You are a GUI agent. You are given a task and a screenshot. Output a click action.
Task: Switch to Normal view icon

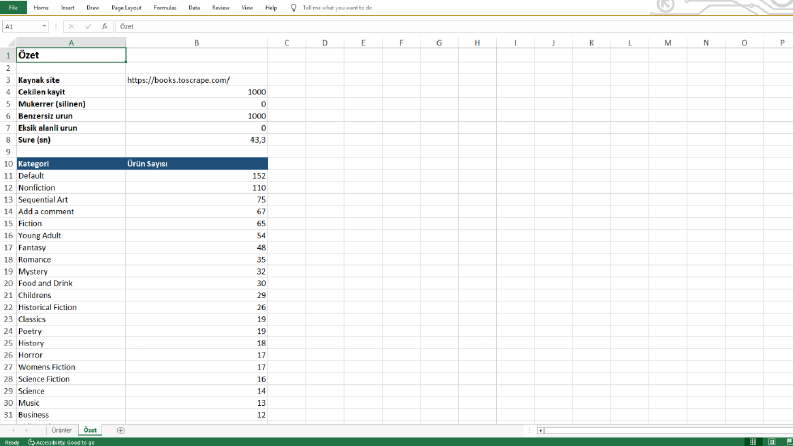click(x=753, y=442)
